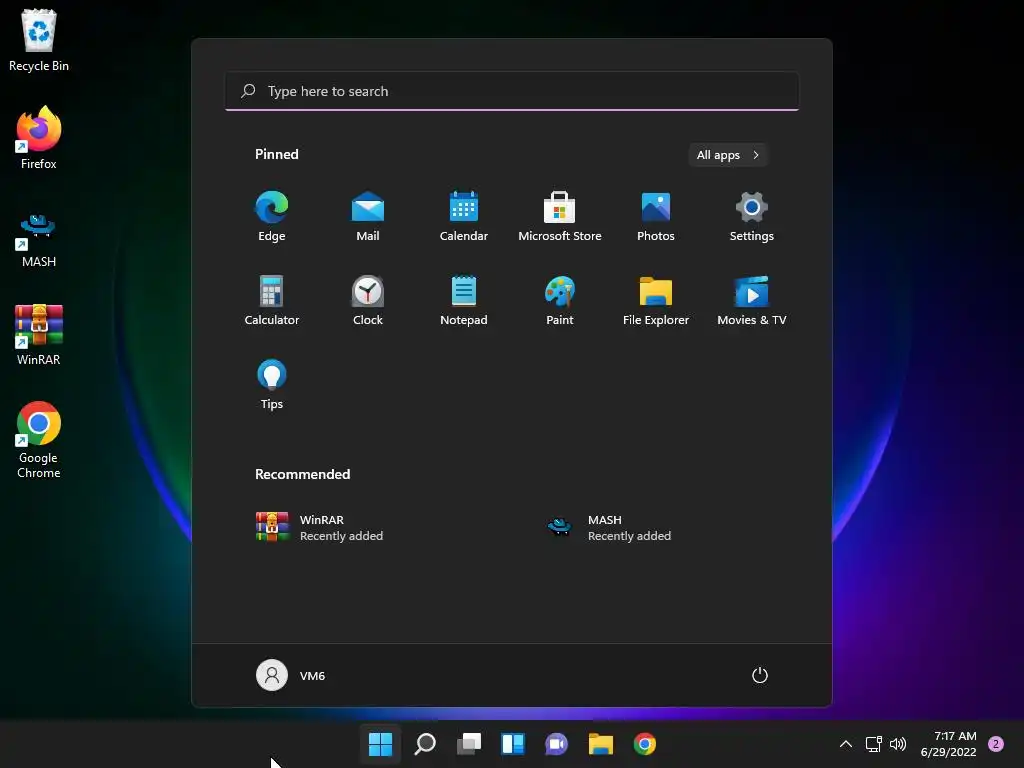Launch the Photos app
Viewport: 1024px width, 768px height.
point(656,216)
